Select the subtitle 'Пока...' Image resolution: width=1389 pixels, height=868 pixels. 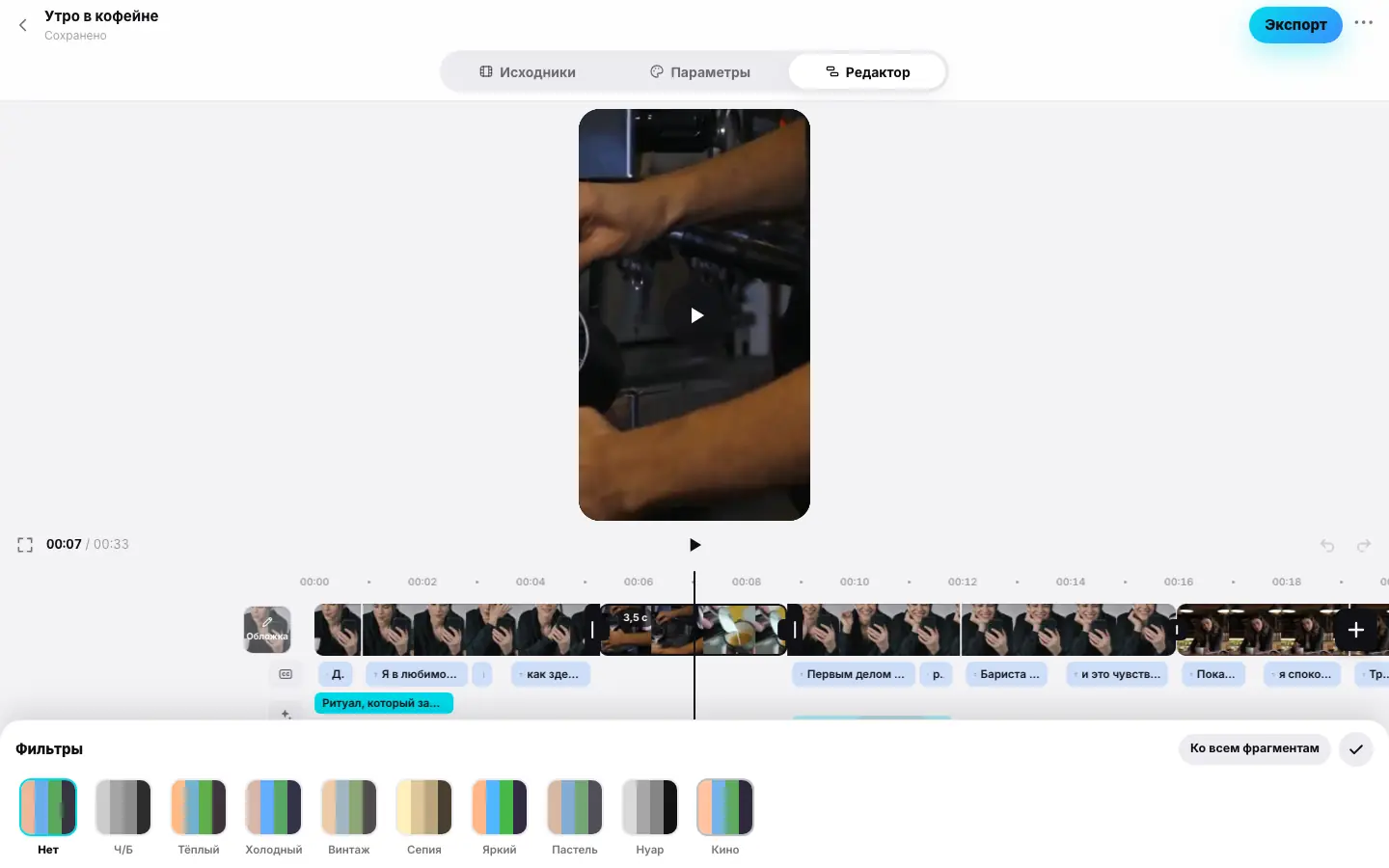point(1214,674)
